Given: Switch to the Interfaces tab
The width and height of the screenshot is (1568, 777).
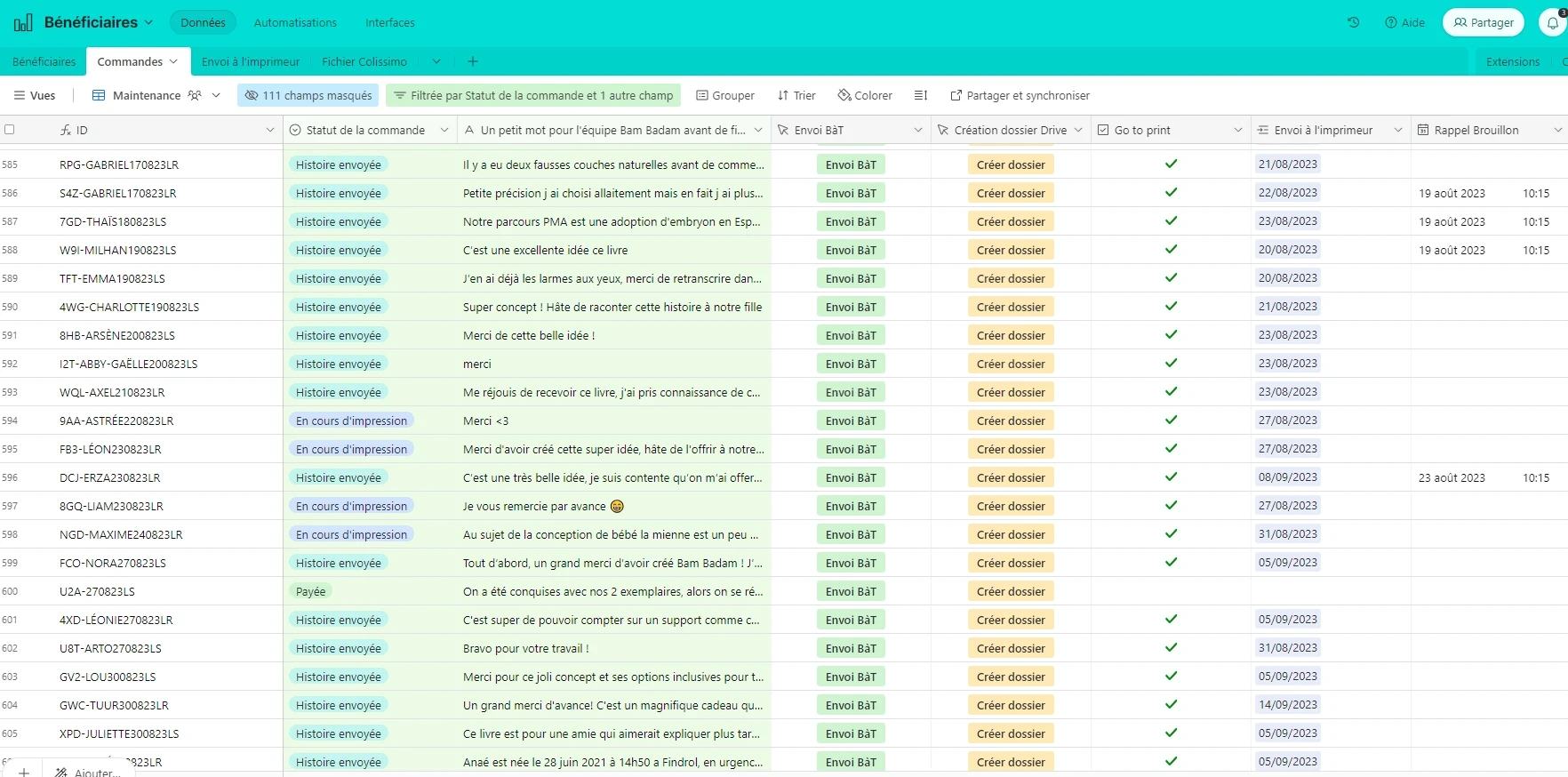Looking at the screenshot, I should (x=390, y=22).
